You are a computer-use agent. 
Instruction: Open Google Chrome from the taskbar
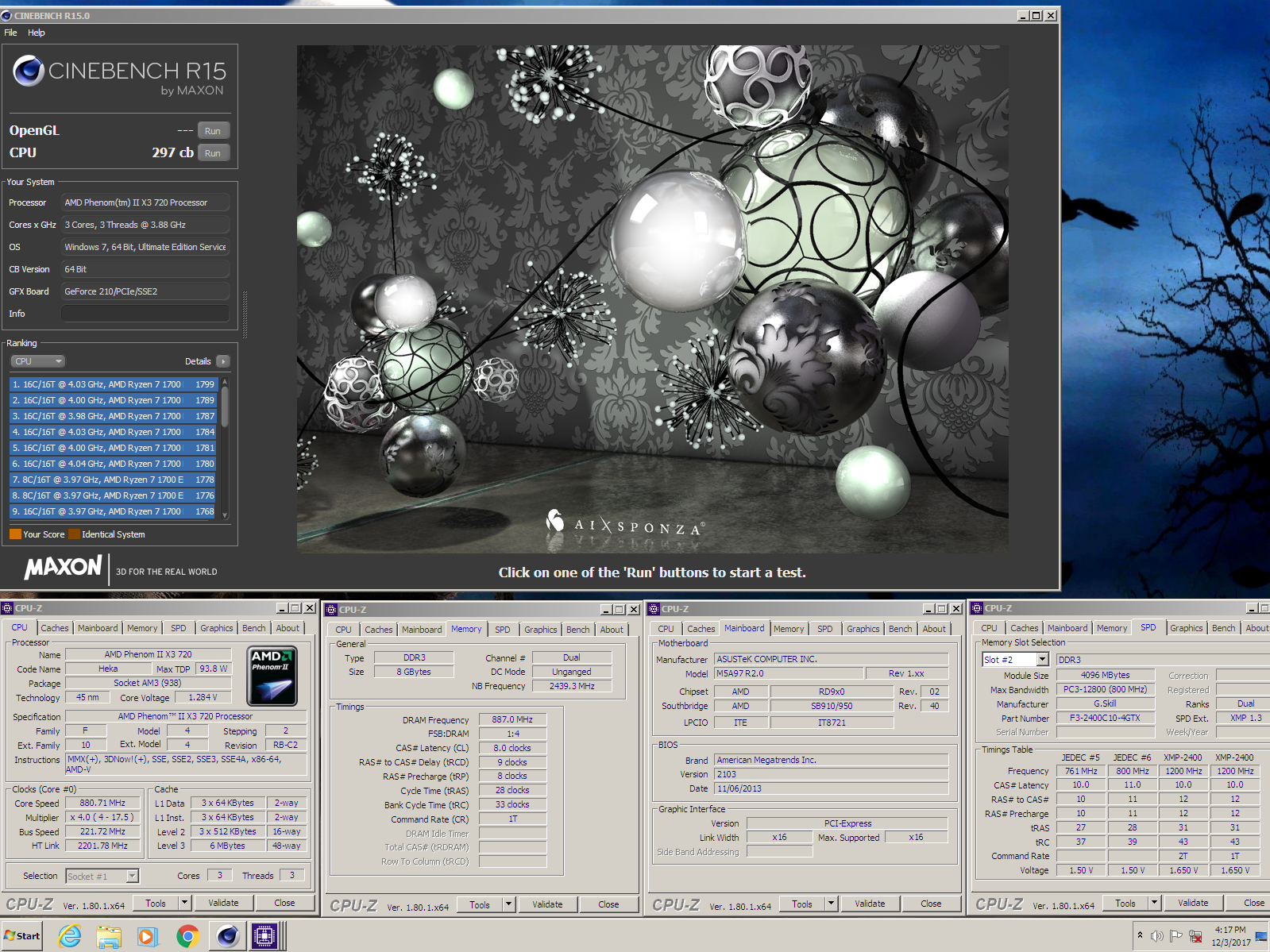187,937
